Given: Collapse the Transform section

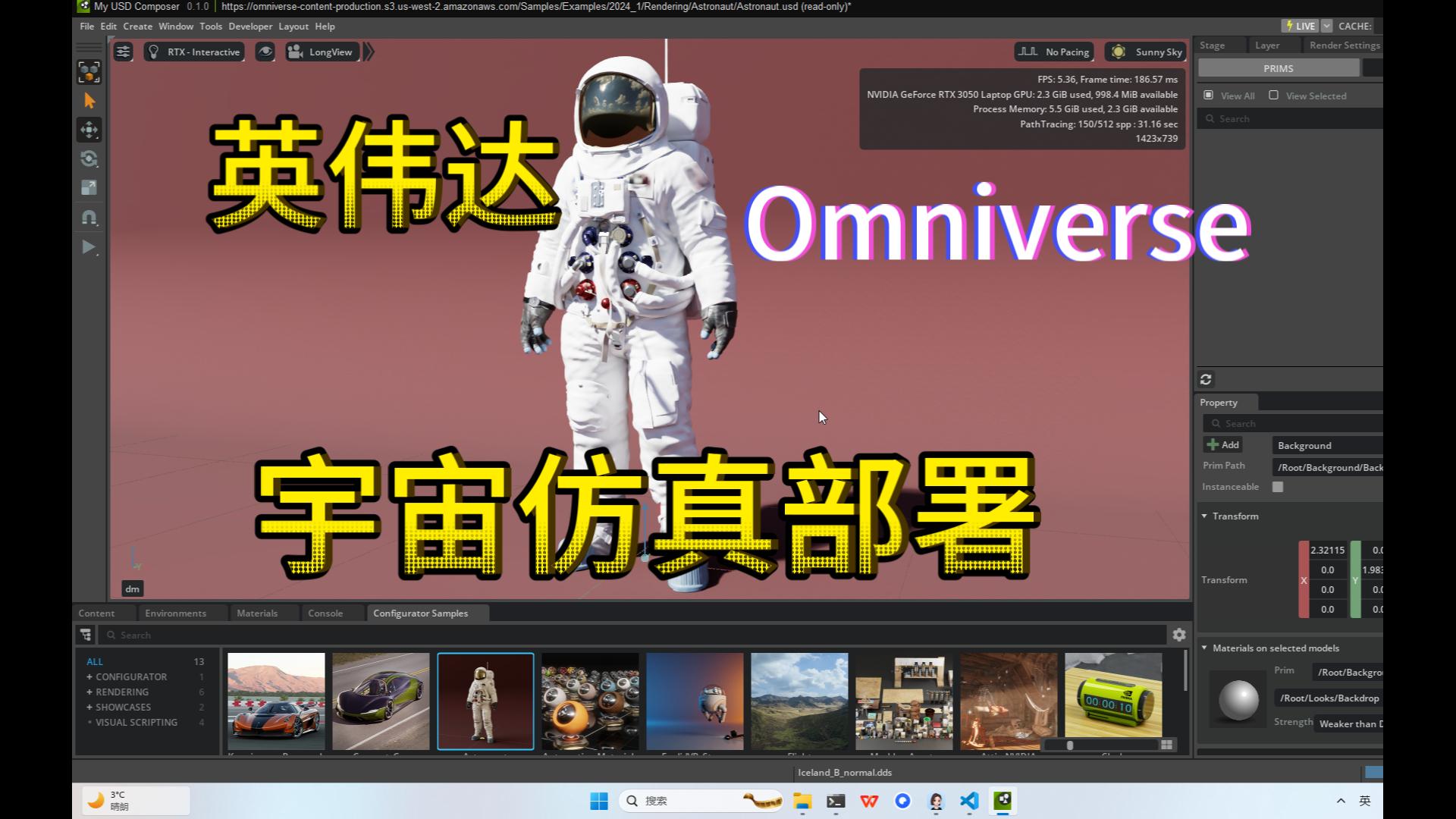Looking at the screenshot, I should pyautogui.click(x=1205, y=516).
